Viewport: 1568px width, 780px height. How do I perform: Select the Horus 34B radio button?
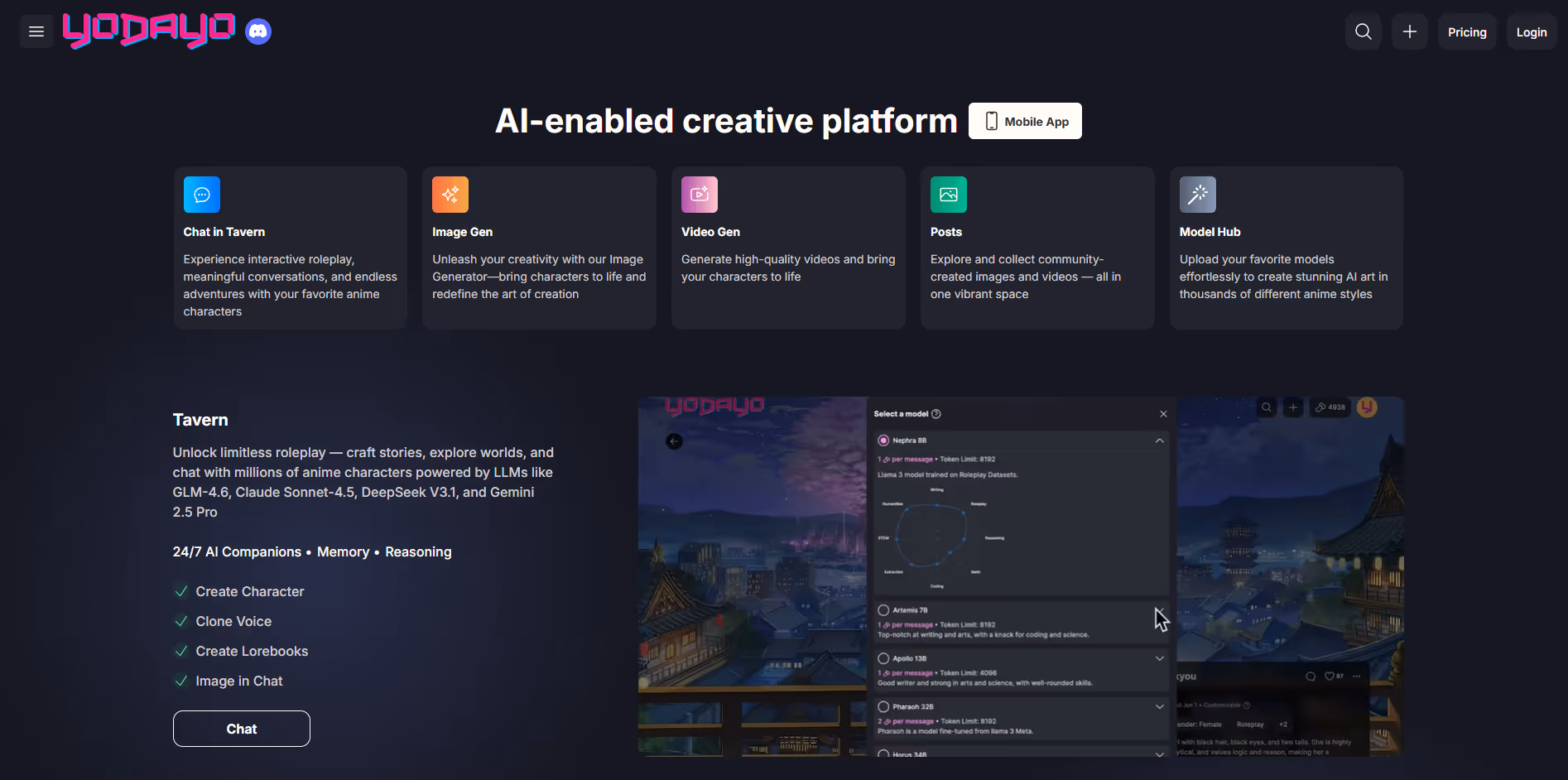coord(883,754)
